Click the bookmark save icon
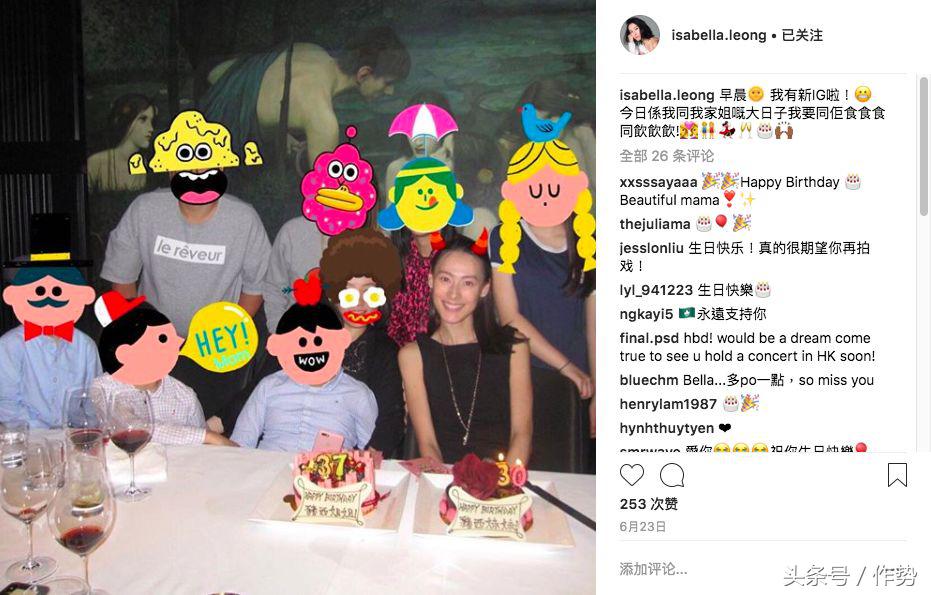This screenshot has width=931, height=595. 897,475
